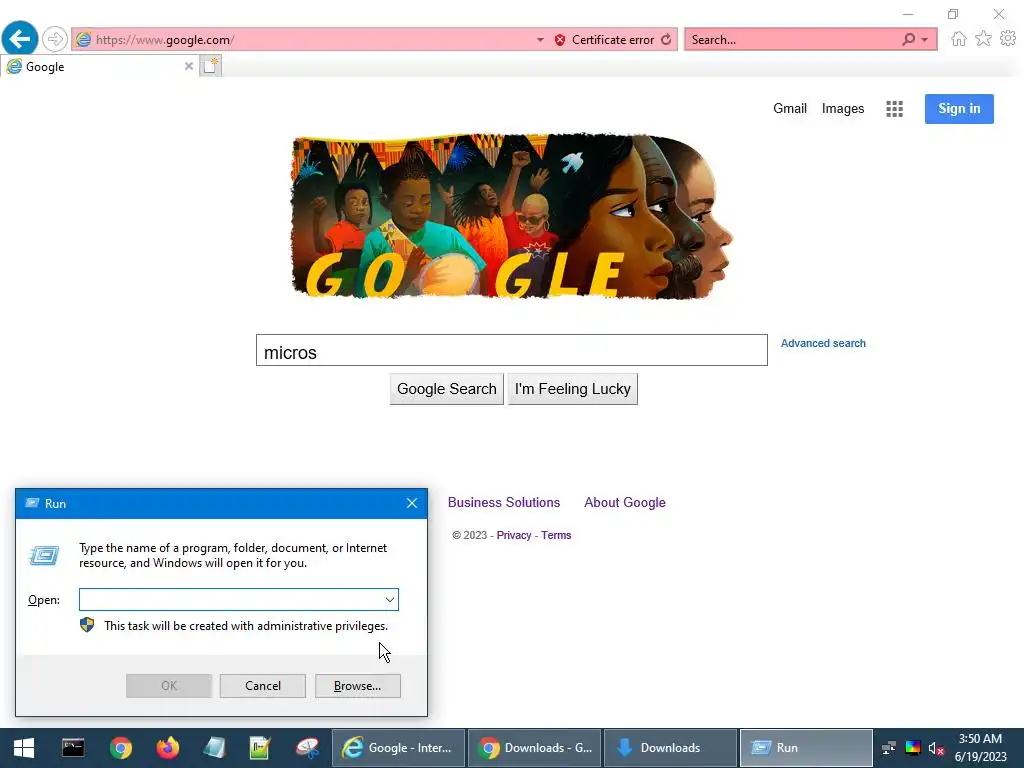Click the colorful display tray icon

[912, 748]
